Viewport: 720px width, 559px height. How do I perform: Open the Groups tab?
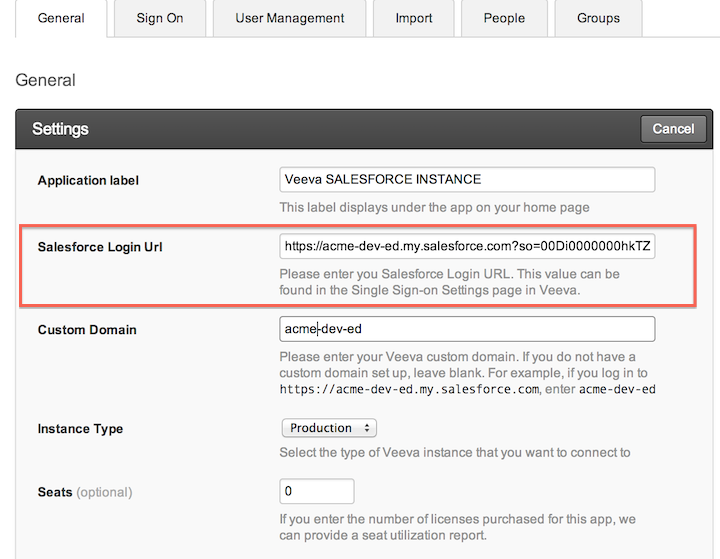(598, 18)
